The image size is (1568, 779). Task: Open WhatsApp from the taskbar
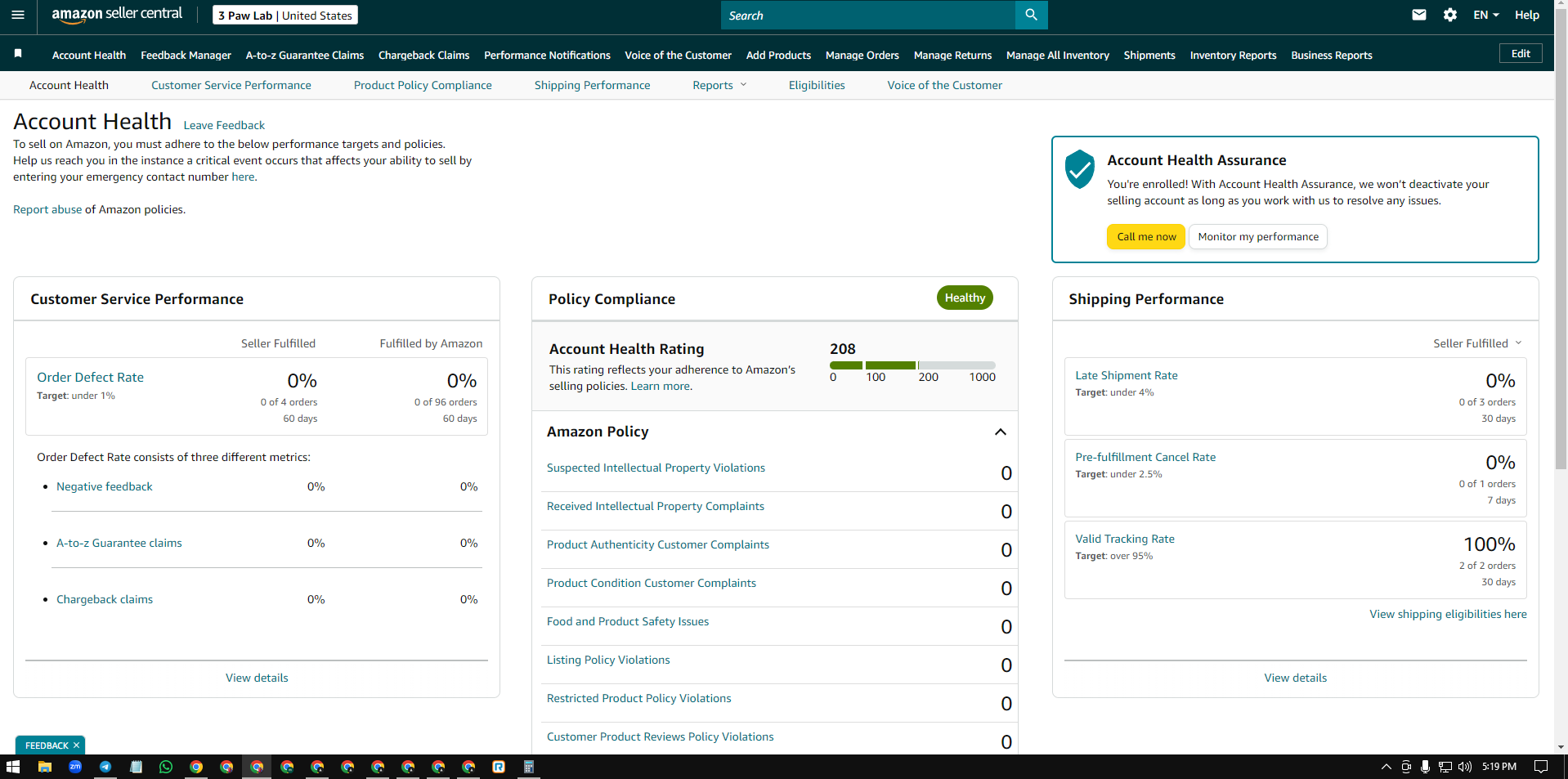(x=166, y=767)
